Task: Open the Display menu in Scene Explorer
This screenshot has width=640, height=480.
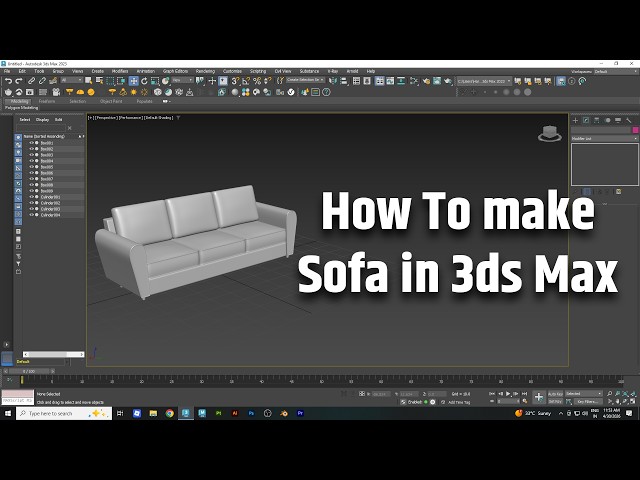Action: (x=42, y=120)
